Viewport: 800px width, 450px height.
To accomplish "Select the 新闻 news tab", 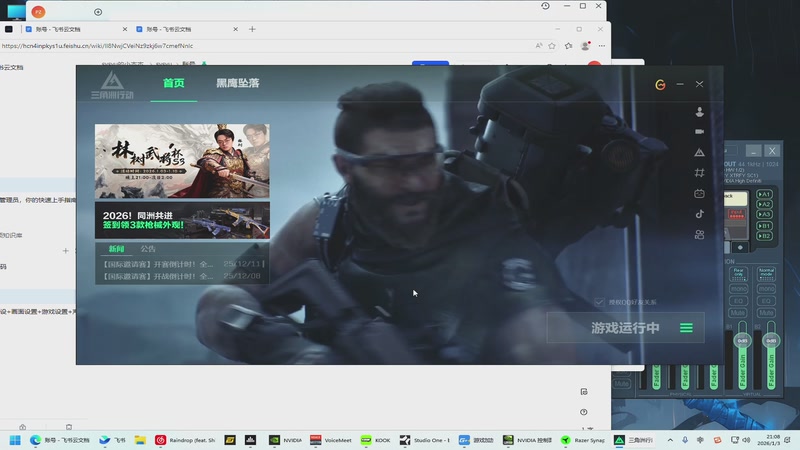I will 116,249.
